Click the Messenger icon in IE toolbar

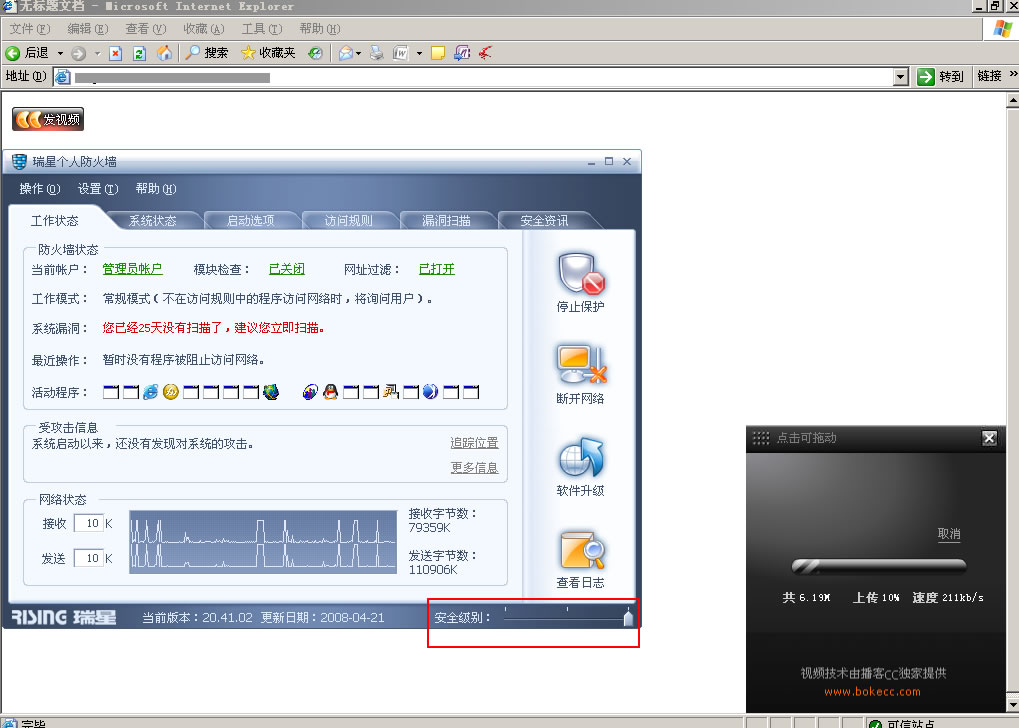coord(462,53)
